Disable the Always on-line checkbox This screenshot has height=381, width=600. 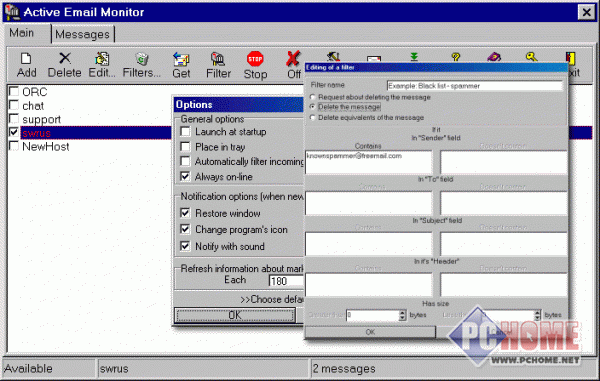185,176
